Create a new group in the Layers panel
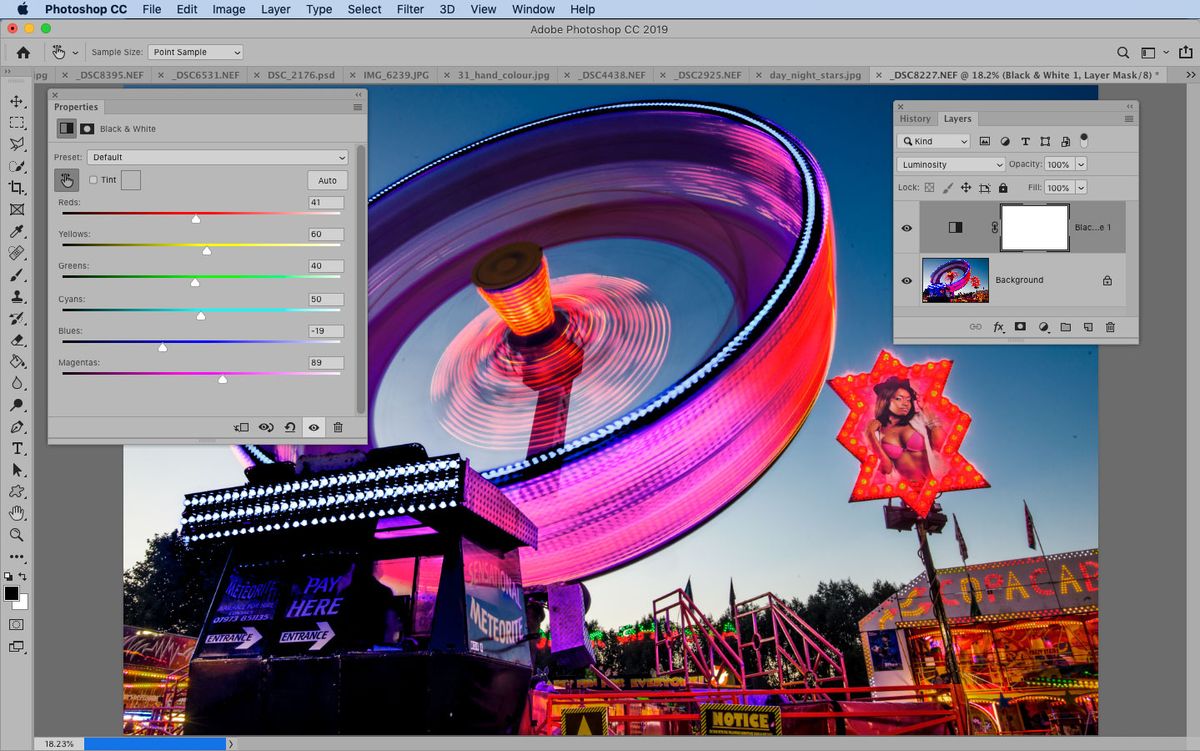The height and width of the screenshot is (751, 1200). pos(1066,326)
